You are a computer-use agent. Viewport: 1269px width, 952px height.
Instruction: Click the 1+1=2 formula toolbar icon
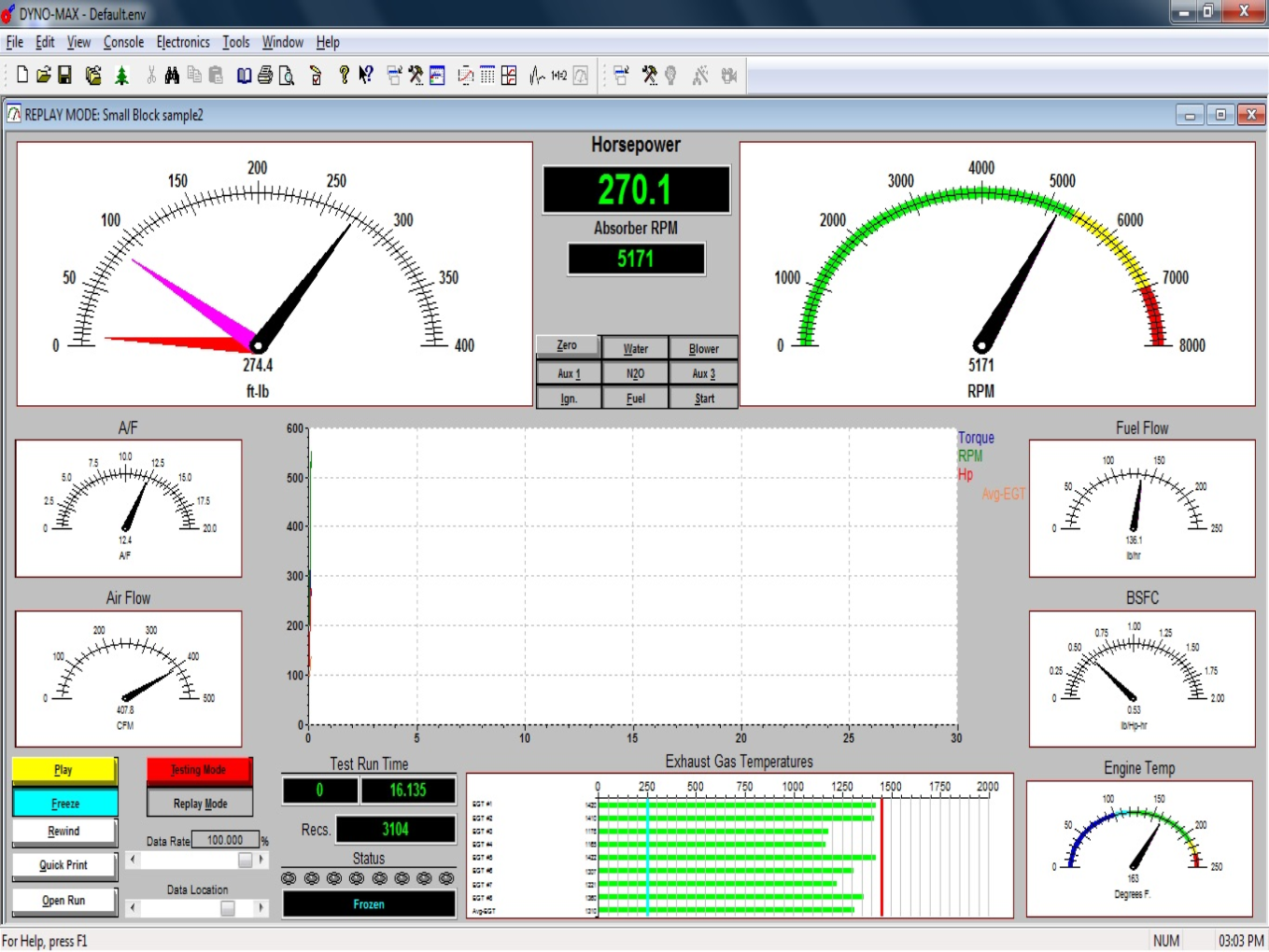(559, 76)
